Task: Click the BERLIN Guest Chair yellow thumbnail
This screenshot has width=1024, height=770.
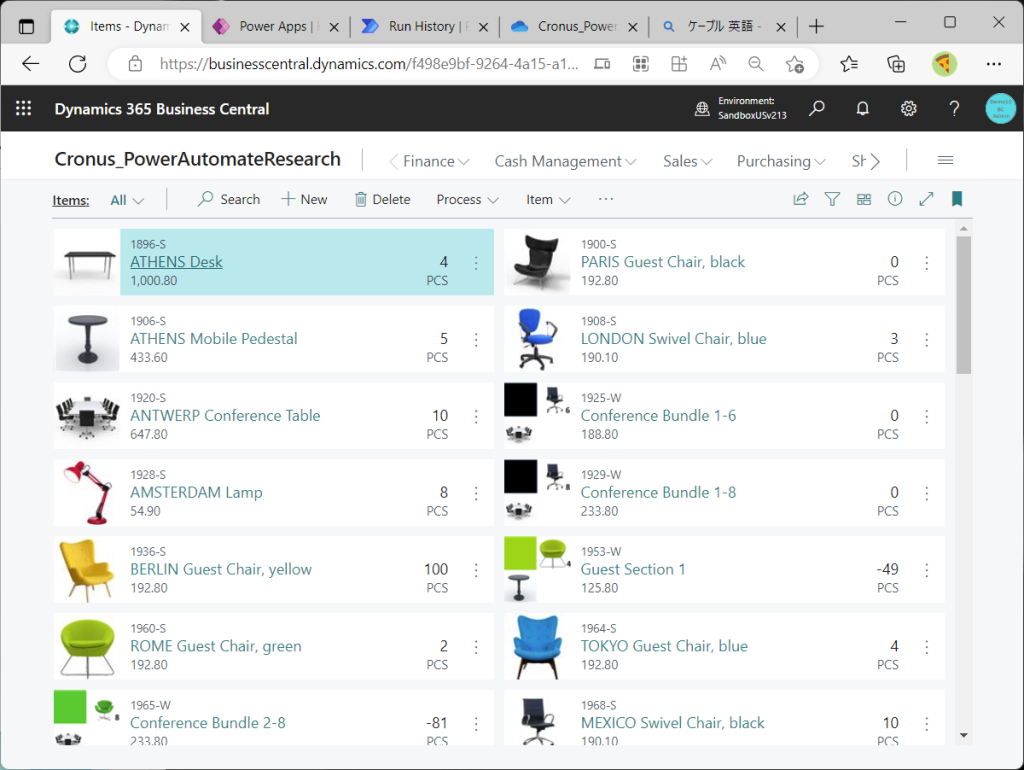Action: (86, 570)
